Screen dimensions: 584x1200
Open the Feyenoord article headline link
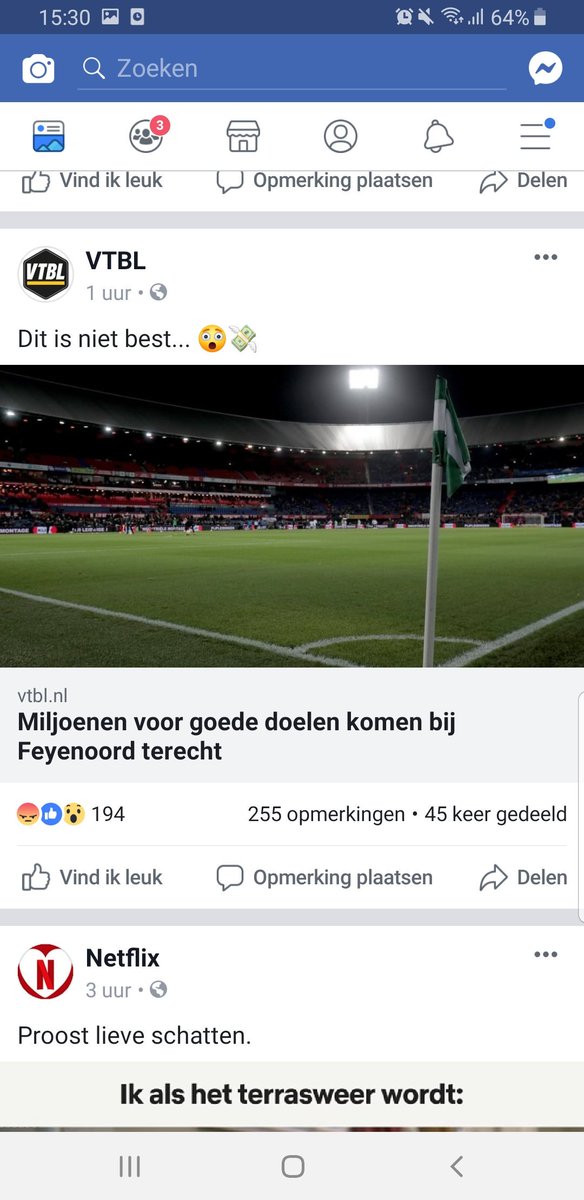coord(237,736)
